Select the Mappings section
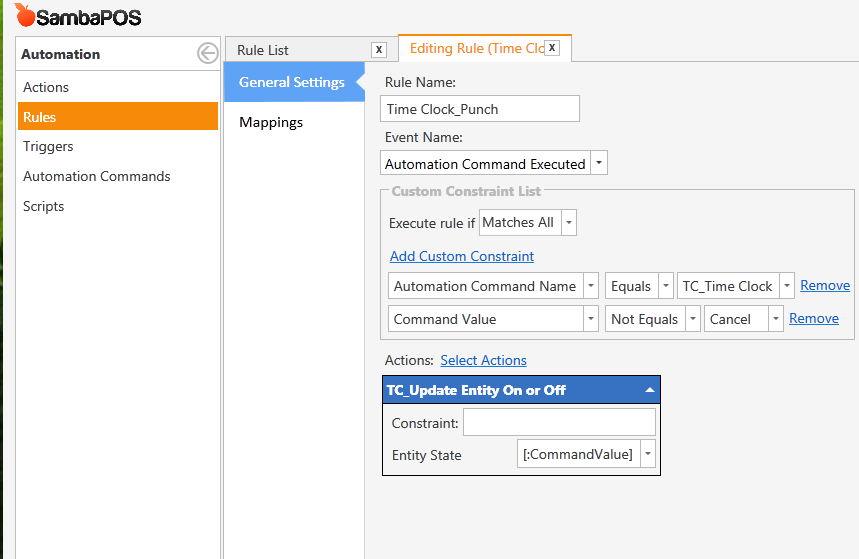This screenshot has width=859, height=559. click(271, 122)
